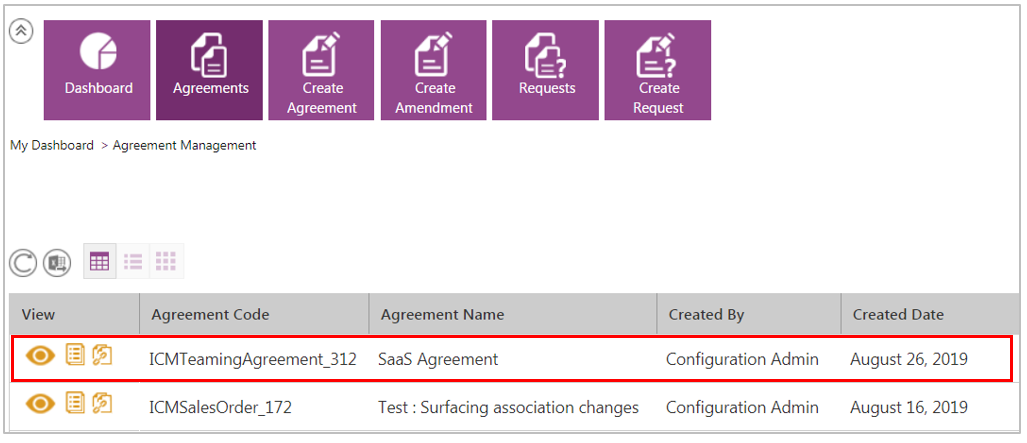View the SaaS Agreement via eye icon

click(40, 356)
